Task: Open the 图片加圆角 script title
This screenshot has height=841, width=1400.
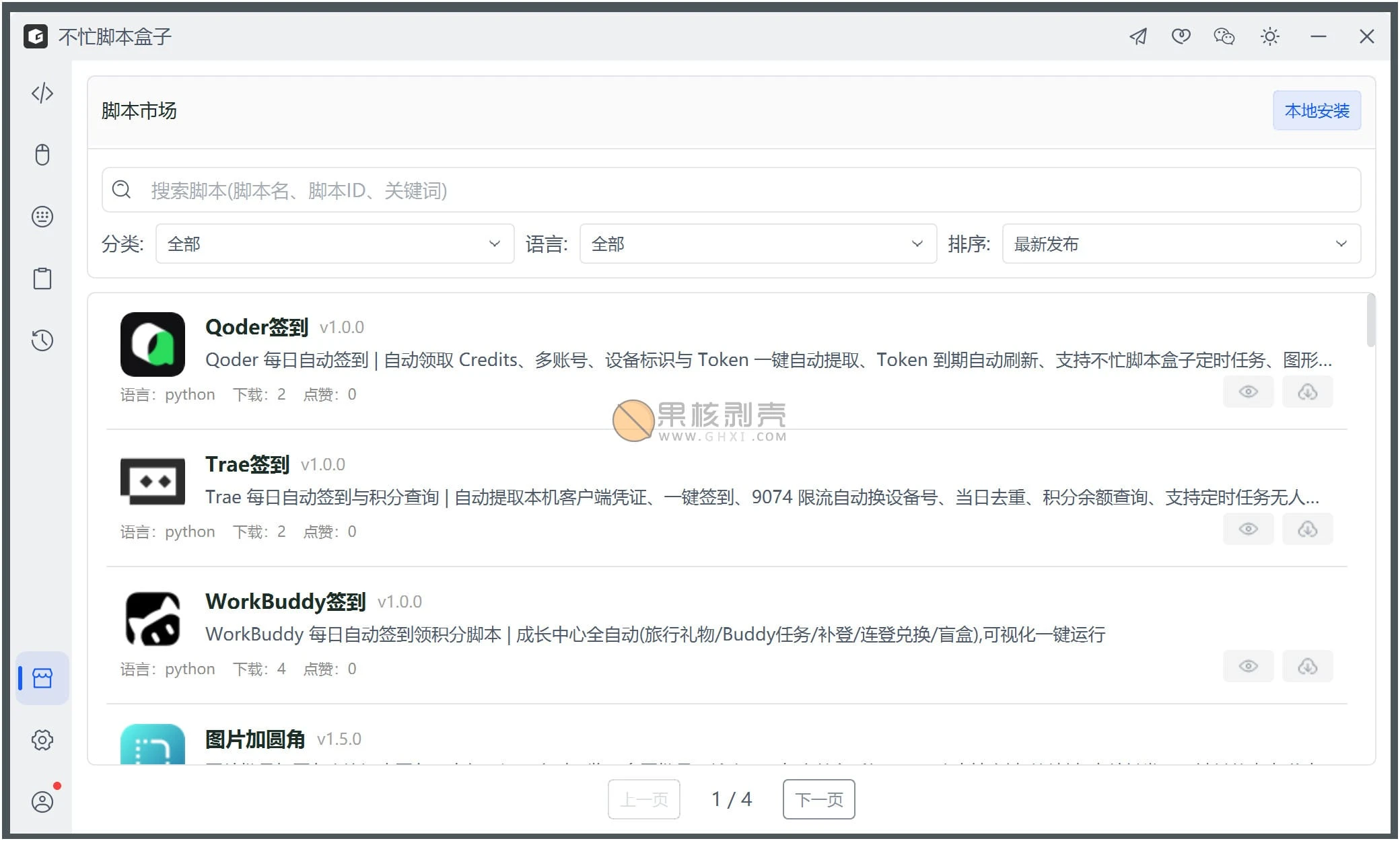Action: pos(255,739)
